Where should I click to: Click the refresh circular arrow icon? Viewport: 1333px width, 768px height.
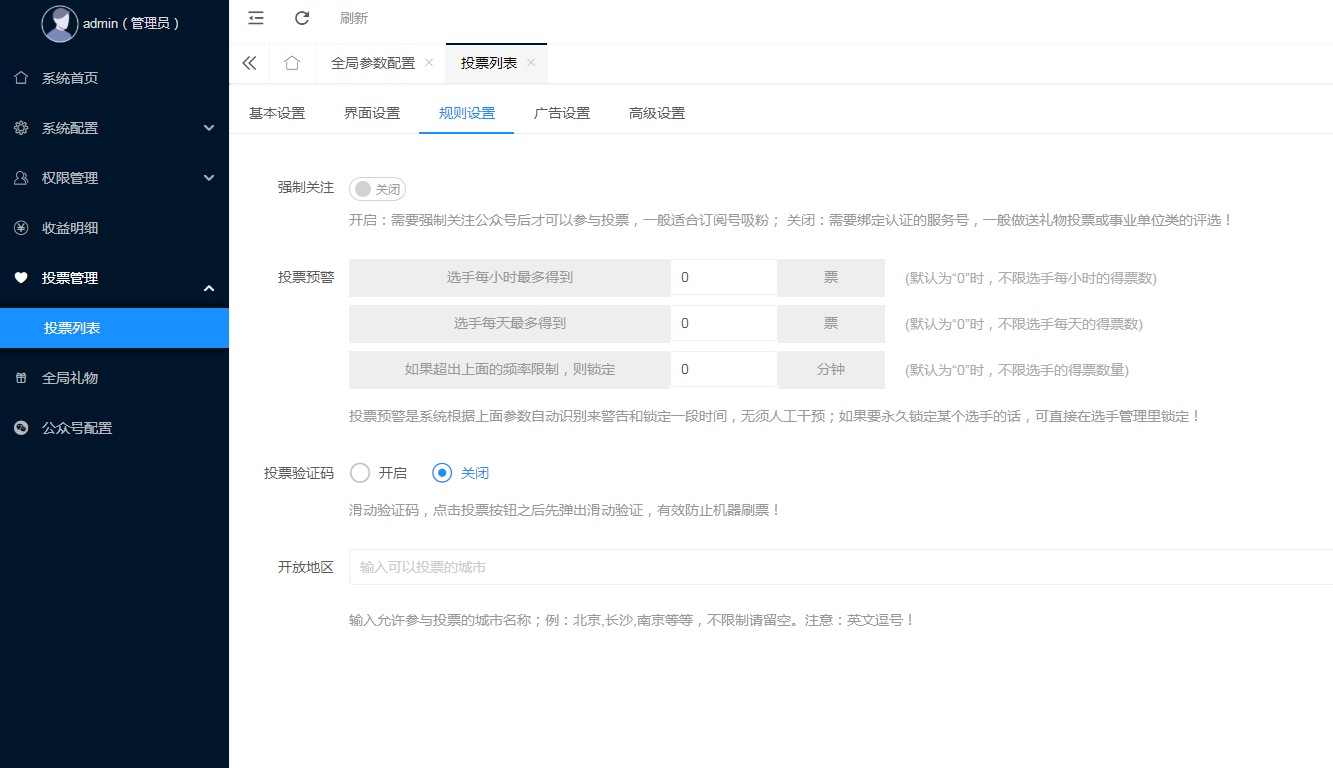[x=302, y=18]
